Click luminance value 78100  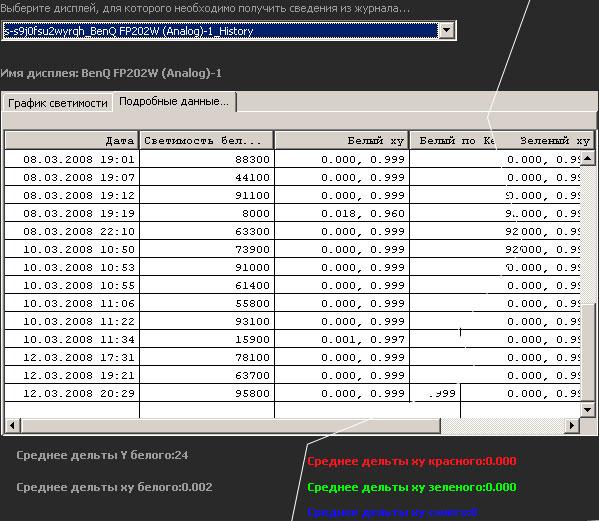(252, 357)
